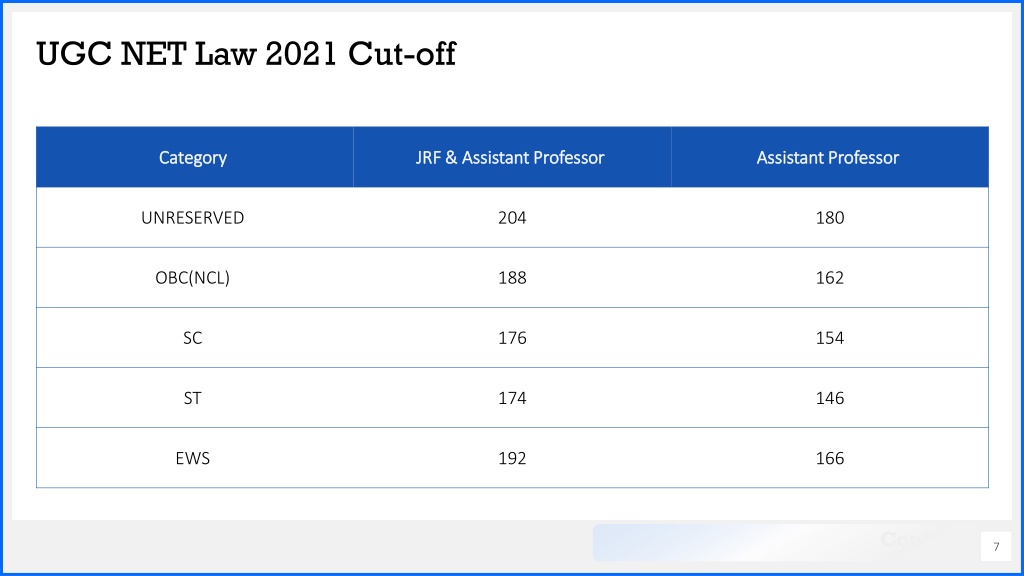Select the EWS category cell
Image resolution: width=1024 pixels, height=576 pixels.
(x=195, y=458)
